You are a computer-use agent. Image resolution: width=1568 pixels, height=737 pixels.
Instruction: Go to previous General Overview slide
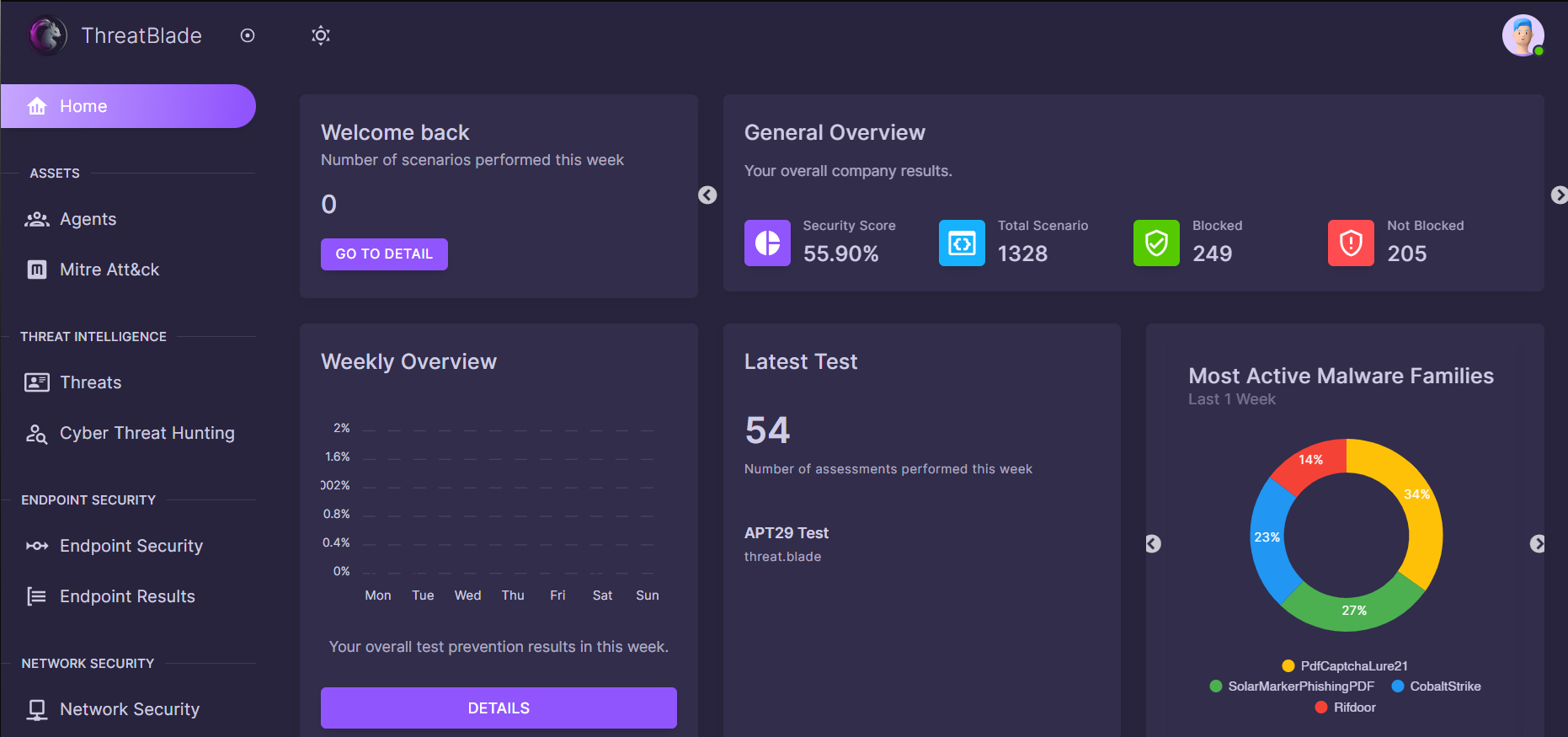click(707, 195)
